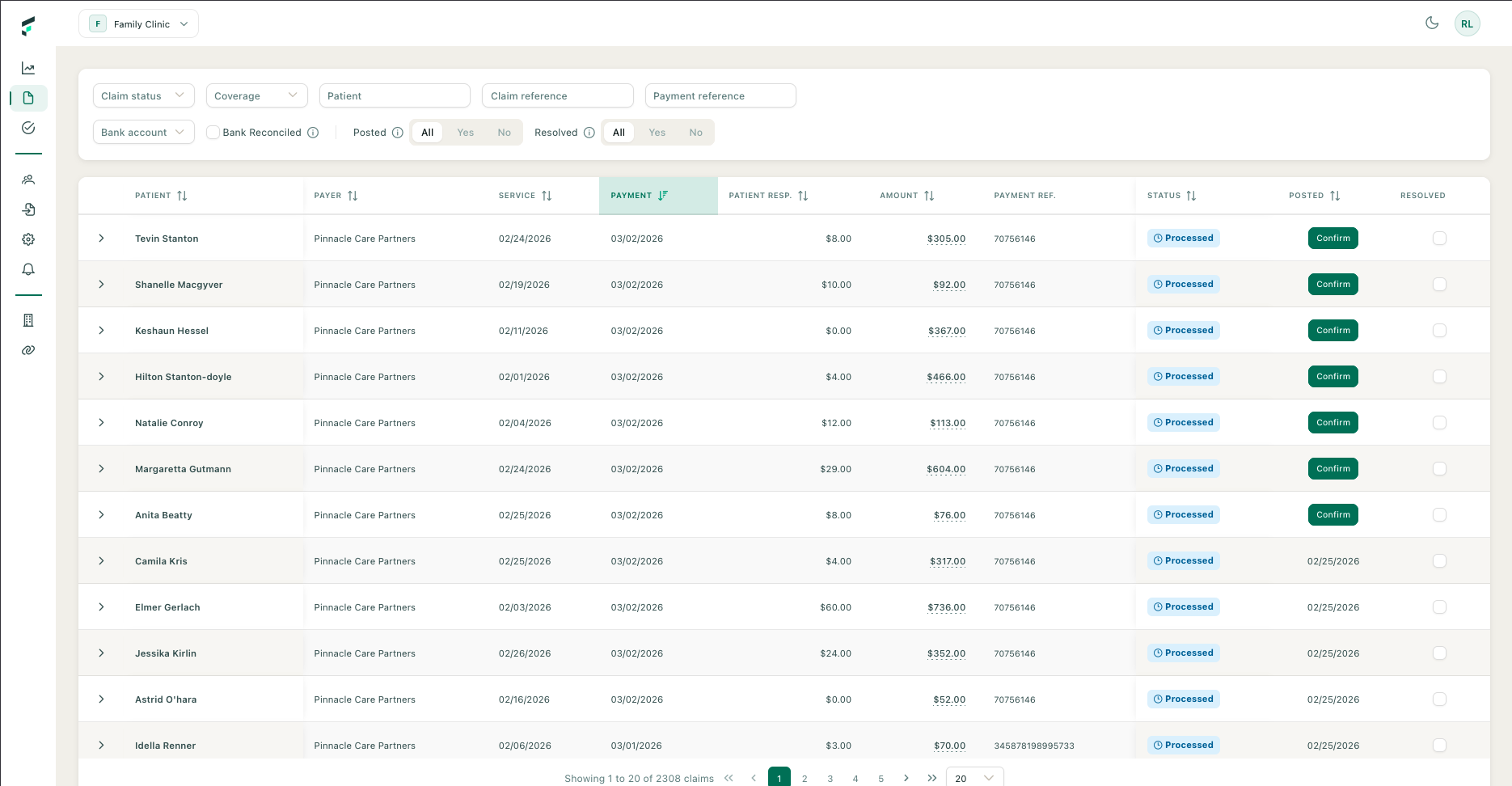The width and height of the screenshot is (1512, 786).
Task: Expand the row for Natalie Conroy
Action: point(101,422)
